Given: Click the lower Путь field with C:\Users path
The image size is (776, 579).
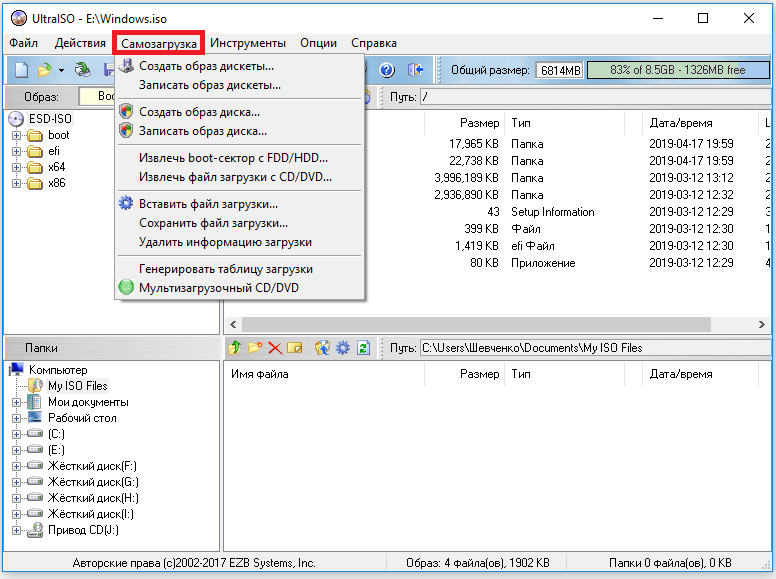Looking at the screenshot, I should pyautogui.click(x=595, y=348).
